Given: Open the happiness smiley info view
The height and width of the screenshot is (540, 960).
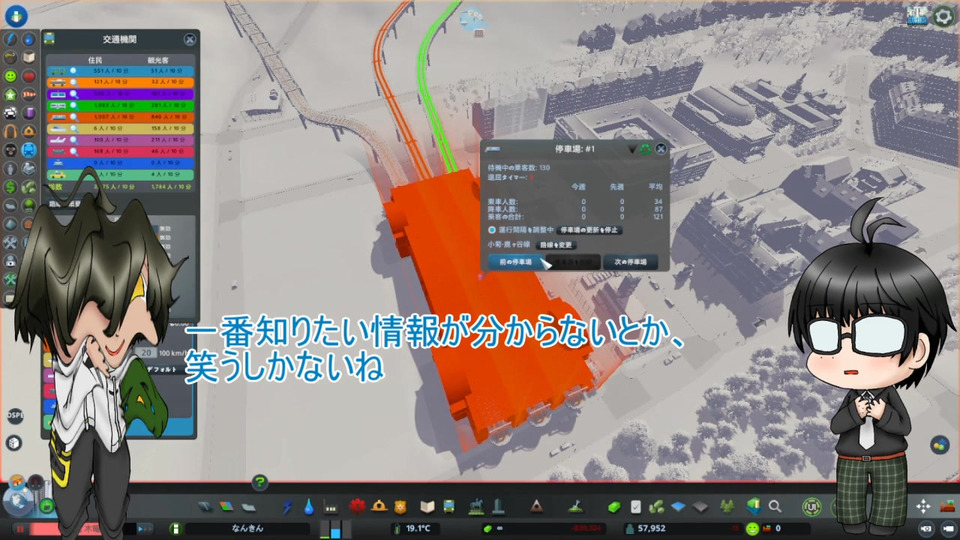Looking at the screenshot, I should tap(11, 76).
